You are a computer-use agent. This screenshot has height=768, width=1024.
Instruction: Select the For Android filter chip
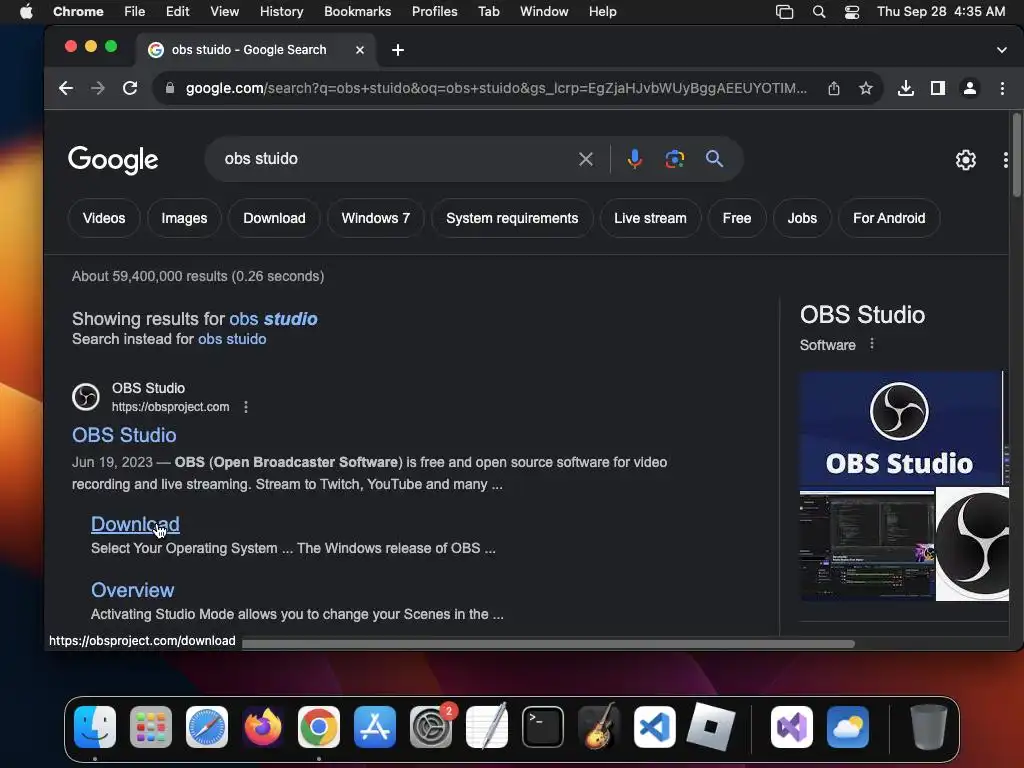click(889, 218)
